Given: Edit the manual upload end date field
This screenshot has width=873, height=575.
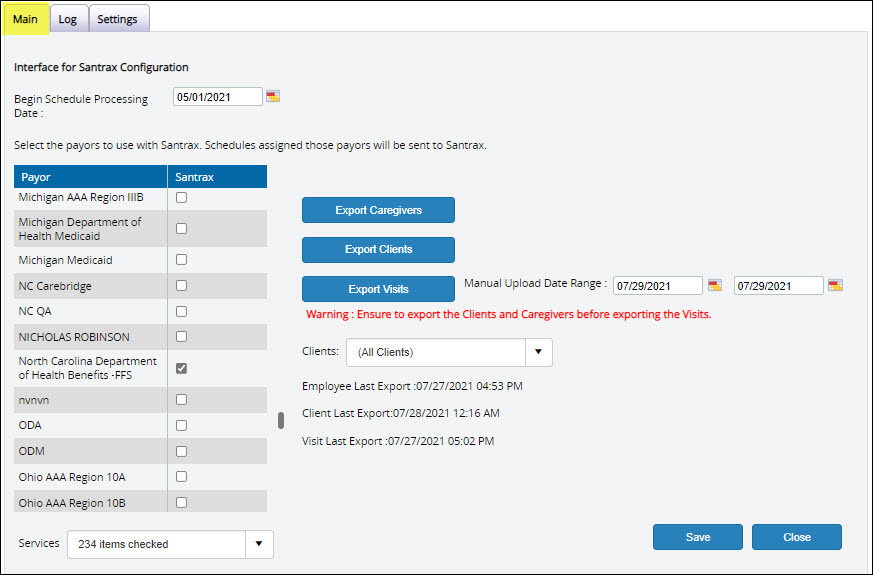Looking at the screenshot, I should pos(778,286).
